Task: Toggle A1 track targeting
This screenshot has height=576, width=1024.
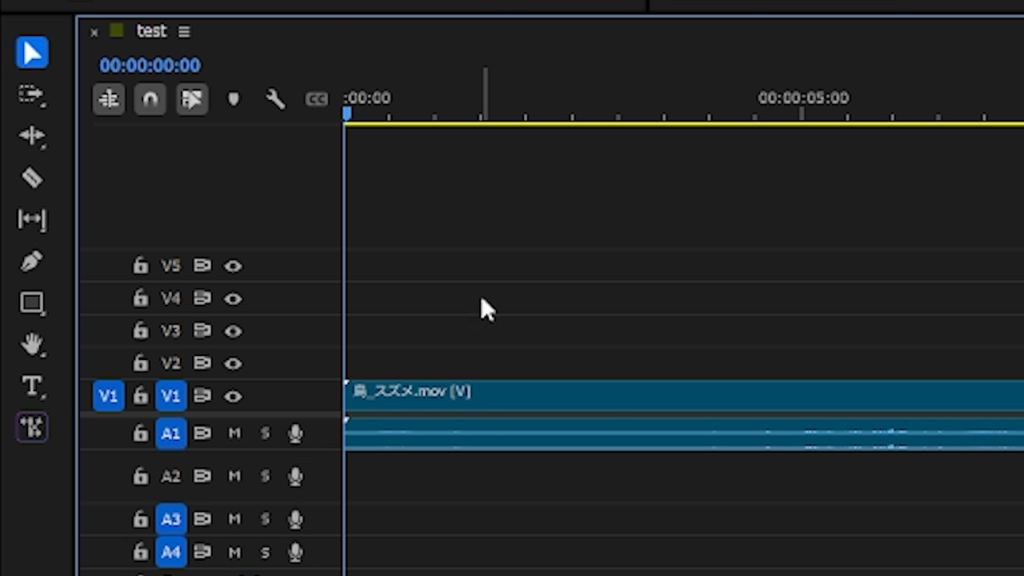Action: (171, 434)
